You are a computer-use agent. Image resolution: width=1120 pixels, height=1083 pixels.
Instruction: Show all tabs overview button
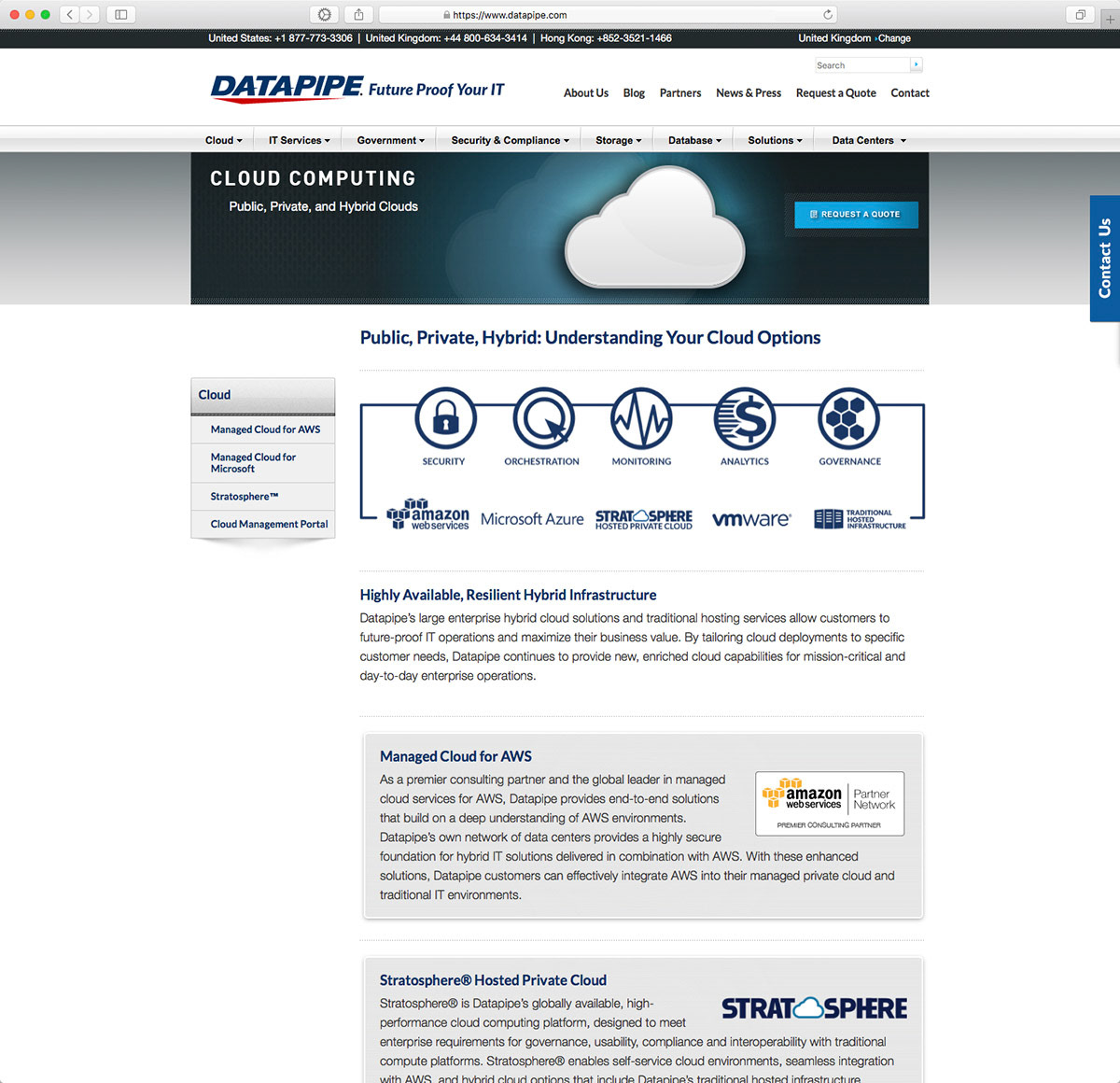[1080, 15]
